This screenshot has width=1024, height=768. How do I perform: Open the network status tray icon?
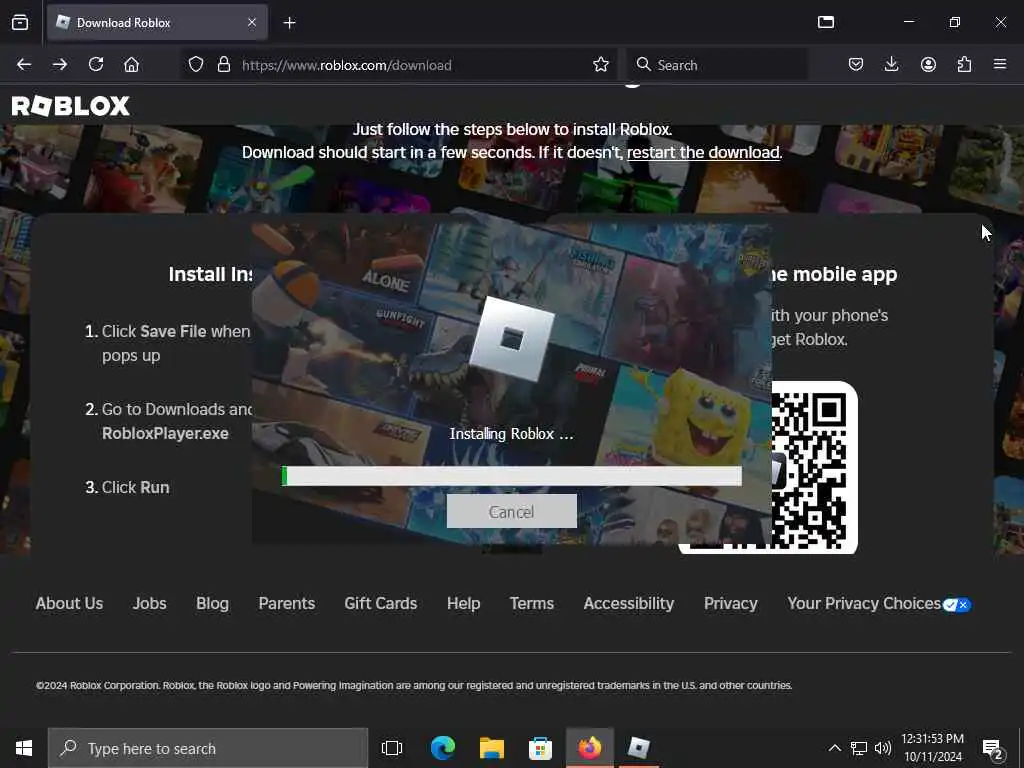click(859, 748)
